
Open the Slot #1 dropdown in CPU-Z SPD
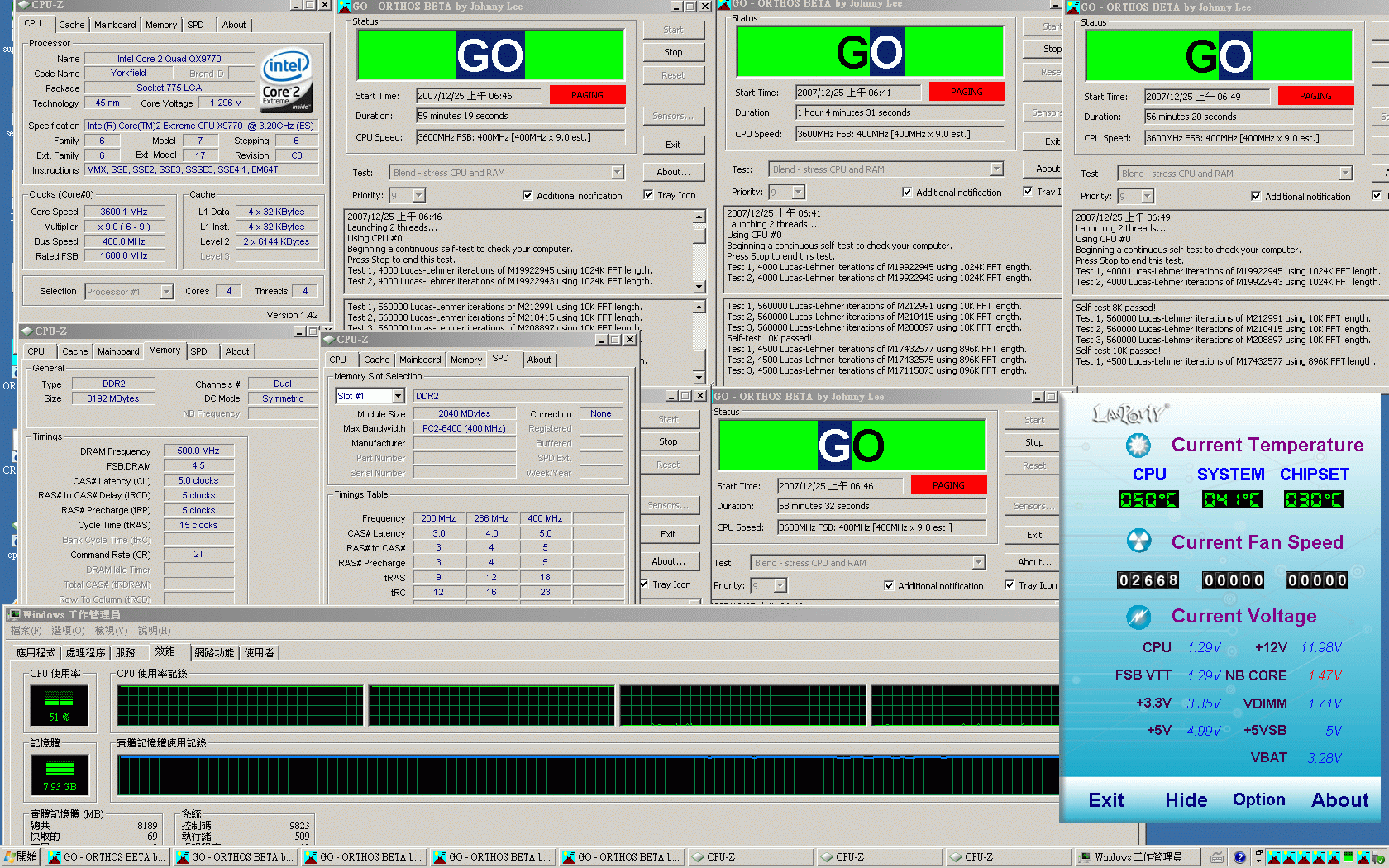pyautogui.click(x=398, y=396)
